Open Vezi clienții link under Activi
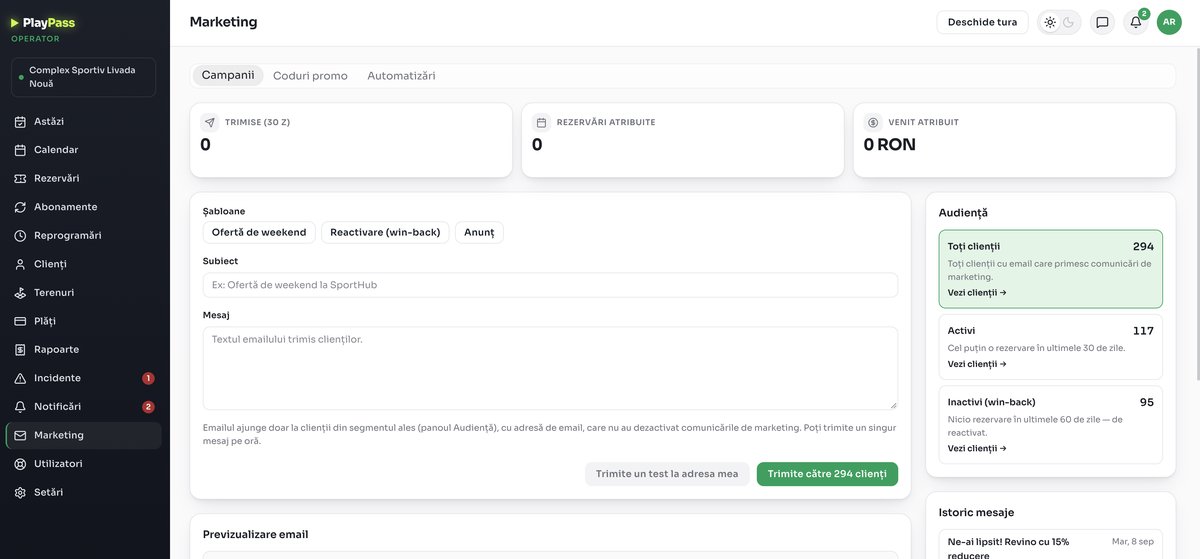This screenshot has width=1200, height=559. 977,364
